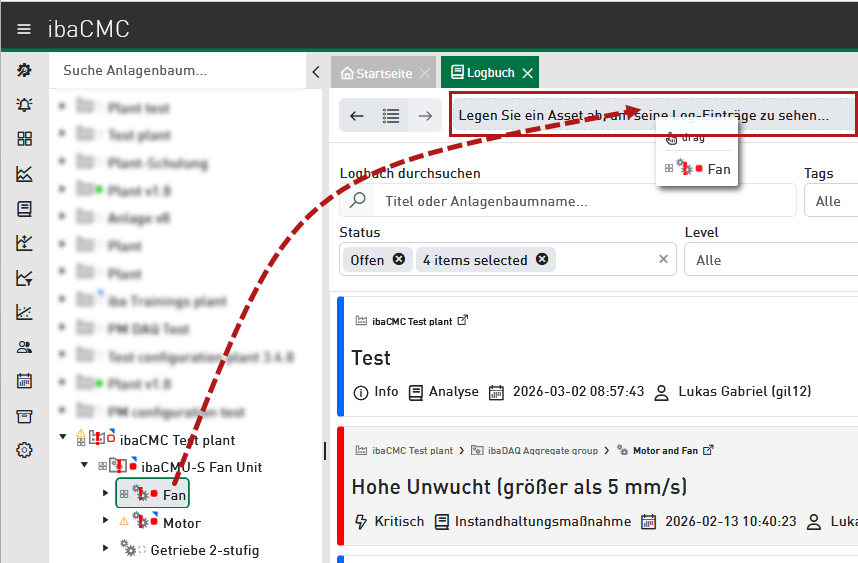Click date 2026-03-02 08:57:43
Image resolution: width=858 pixels, height=563 pixels.
pos(578,392)
